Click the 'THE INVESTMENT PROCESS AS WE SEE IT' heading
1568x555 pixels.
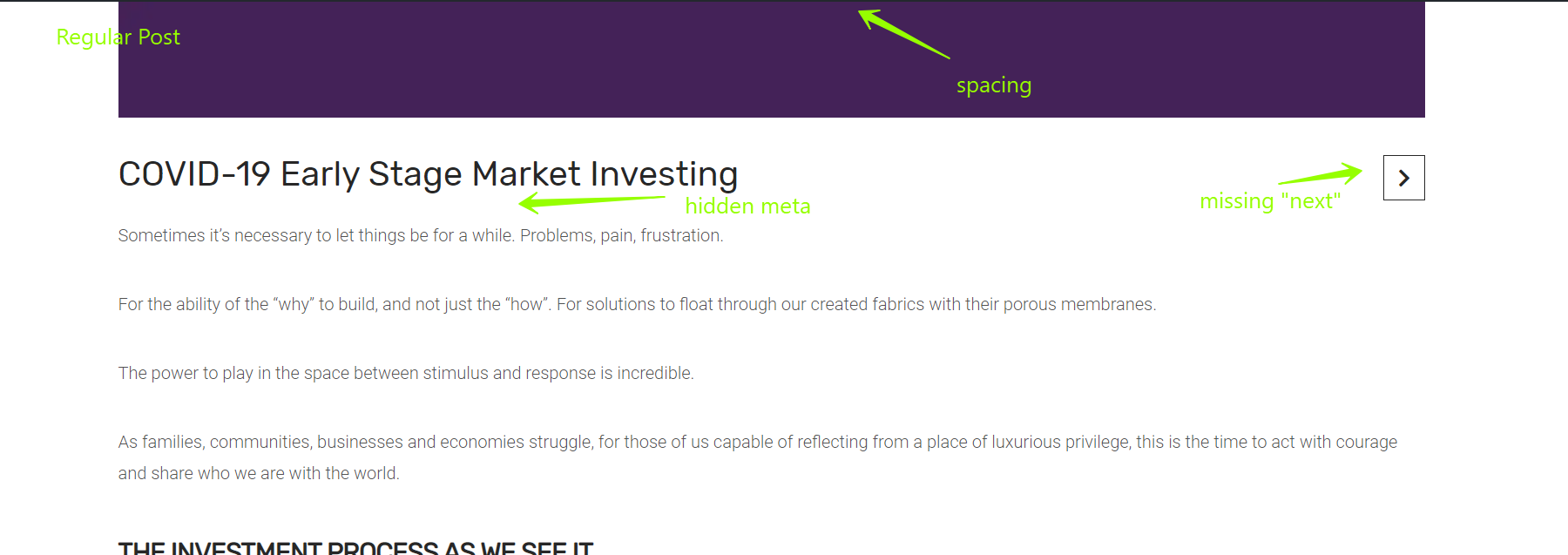pyautogui.click(x=355, y=548)
